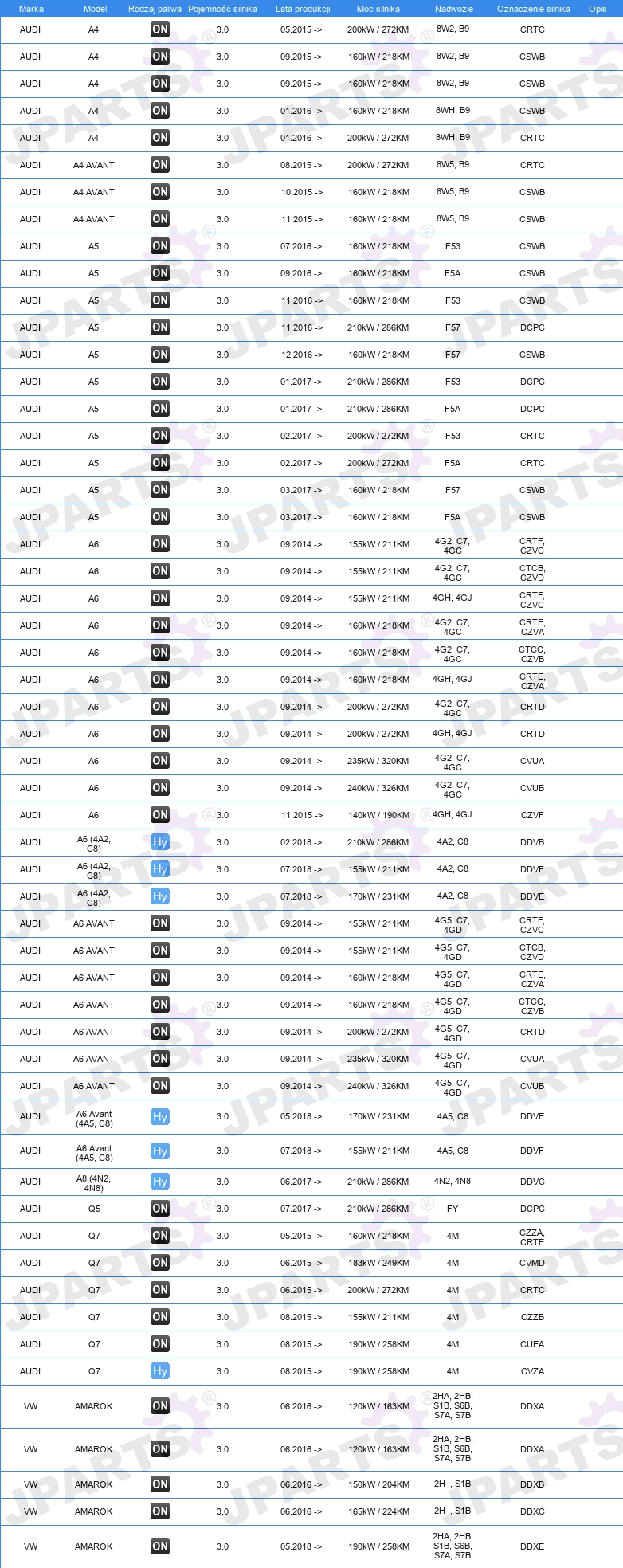Screen dimensions: 623x1568
Task: Click engine code cell CZZB
Action: [x=532, y=1317]
